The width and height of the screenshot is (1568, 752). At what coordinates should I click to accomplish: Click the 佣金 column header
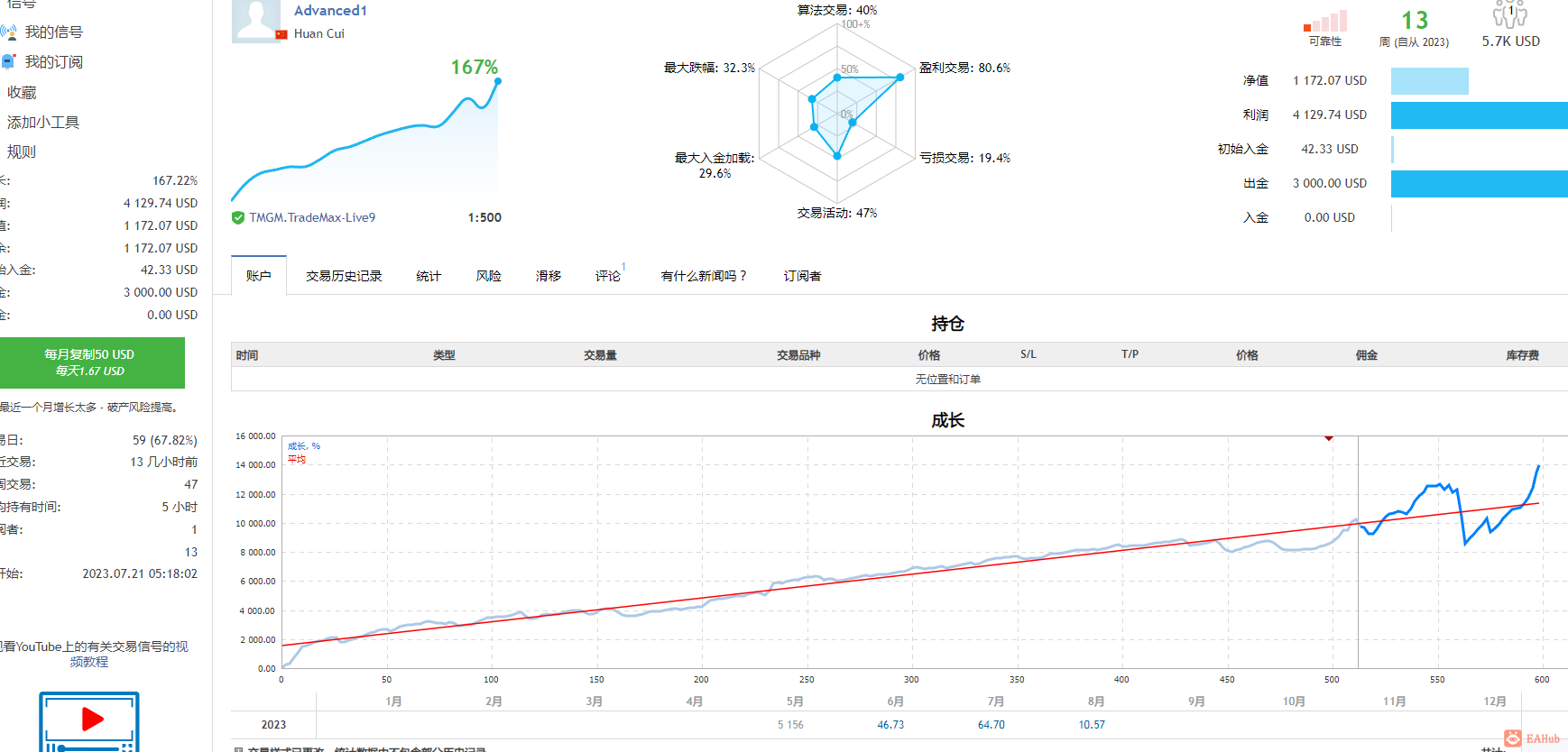pyautogui.click(x=1367, y=355)
